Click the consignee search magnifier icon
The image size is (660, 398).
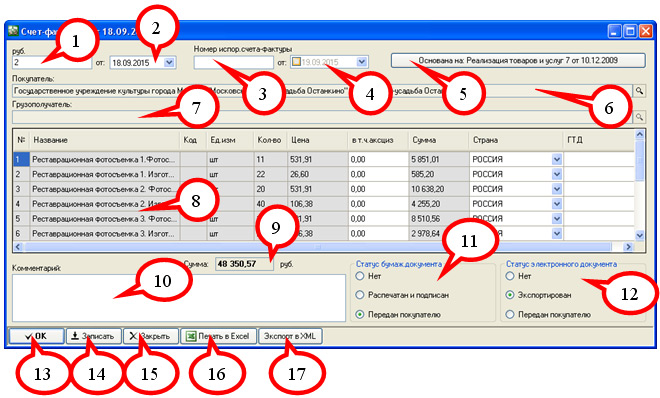coord(639,117)
